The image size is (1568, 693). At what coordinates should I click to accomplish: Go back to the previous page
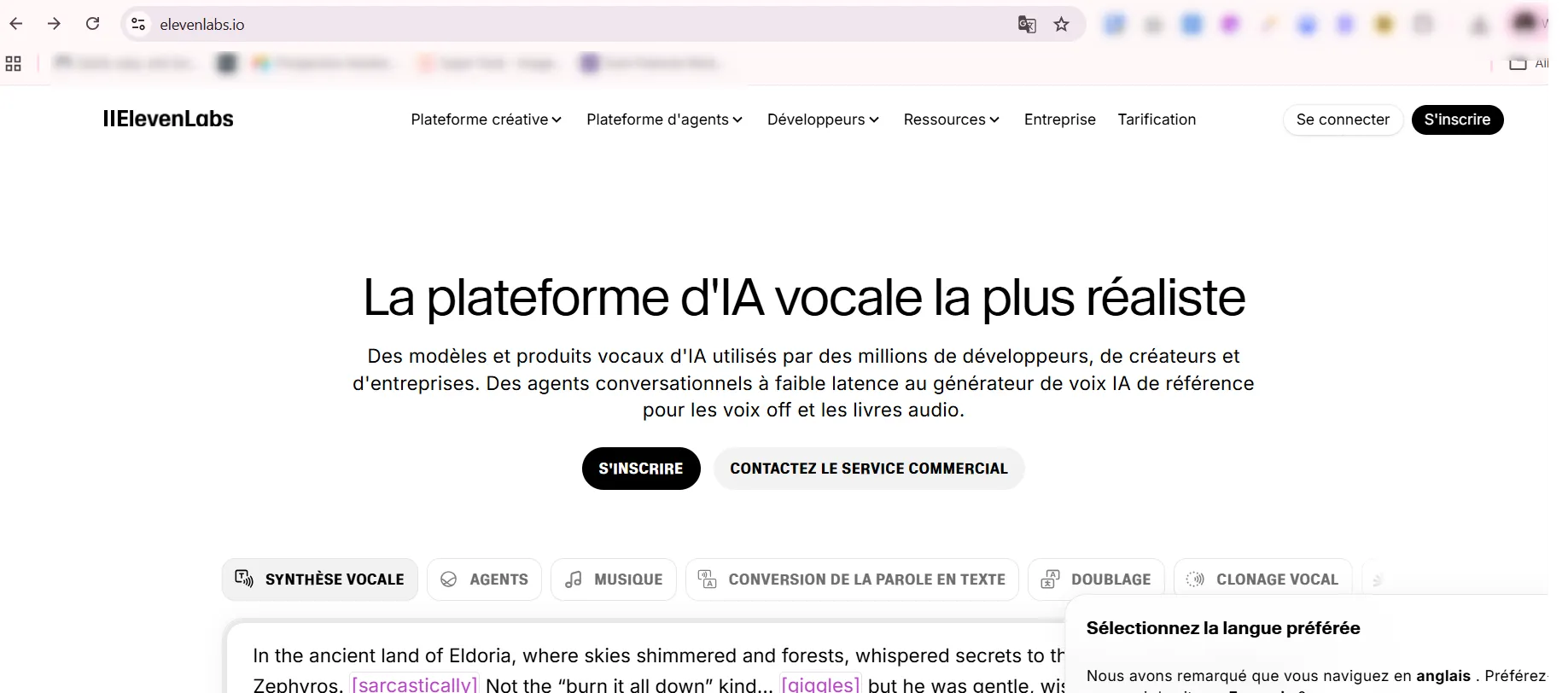16,24
